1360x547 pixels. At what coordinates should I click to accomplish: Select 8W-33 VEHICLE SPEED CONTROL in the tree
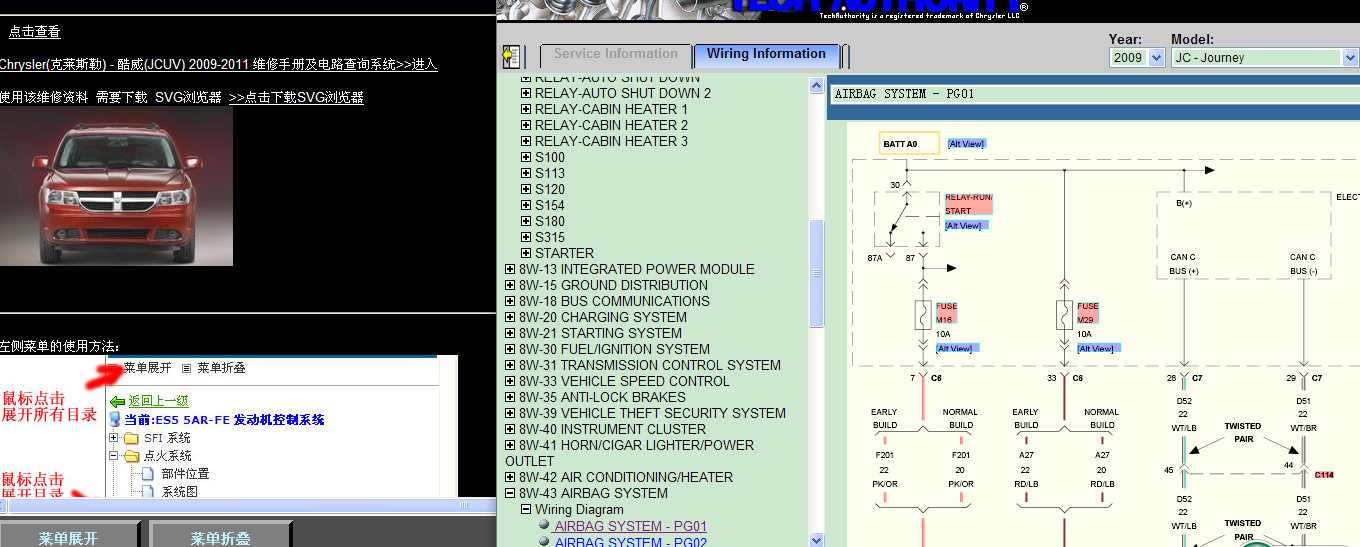(624, 381)
